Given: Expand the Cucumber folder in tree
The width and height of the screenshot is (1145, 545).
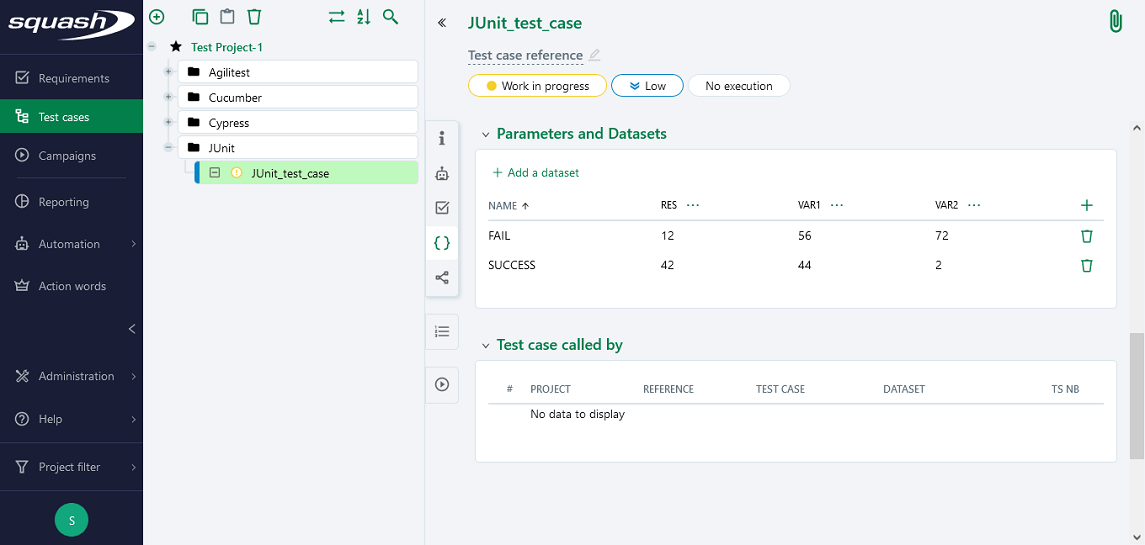Looking at the screenshot, I should tap(168, 98).
